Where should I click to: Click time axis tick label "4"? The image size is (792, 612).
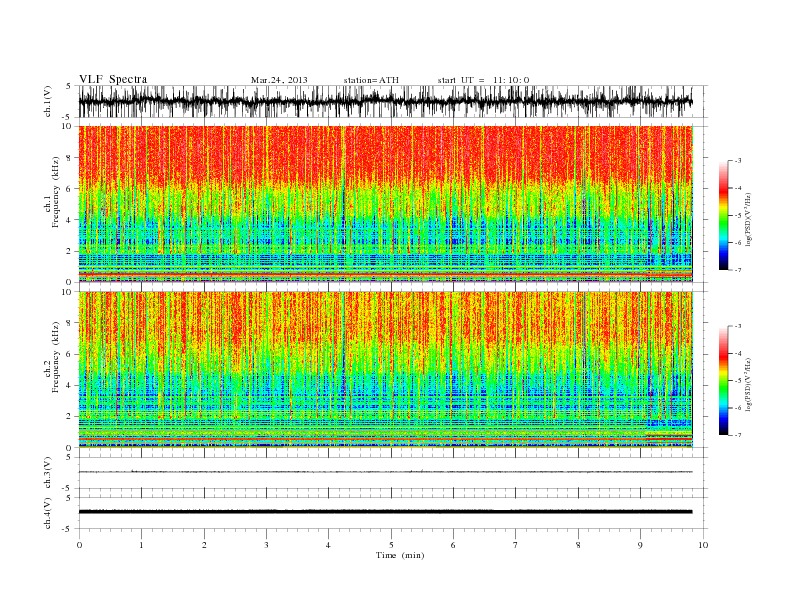[328, 545]
